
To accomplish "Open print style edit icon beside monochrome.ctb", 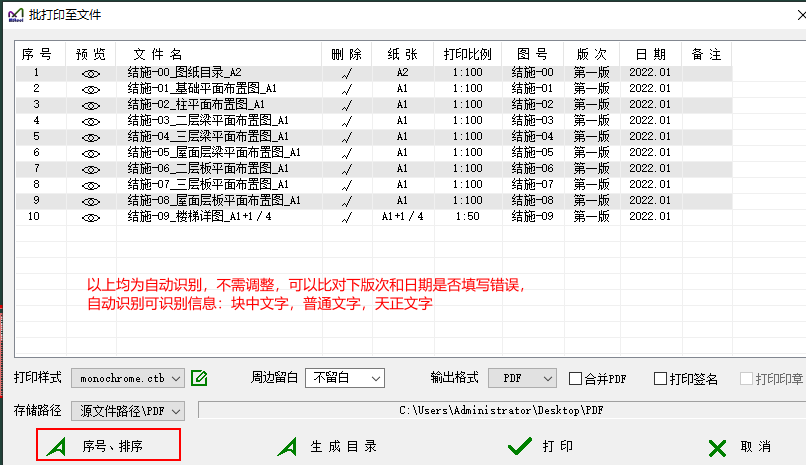I will point(199,378).
